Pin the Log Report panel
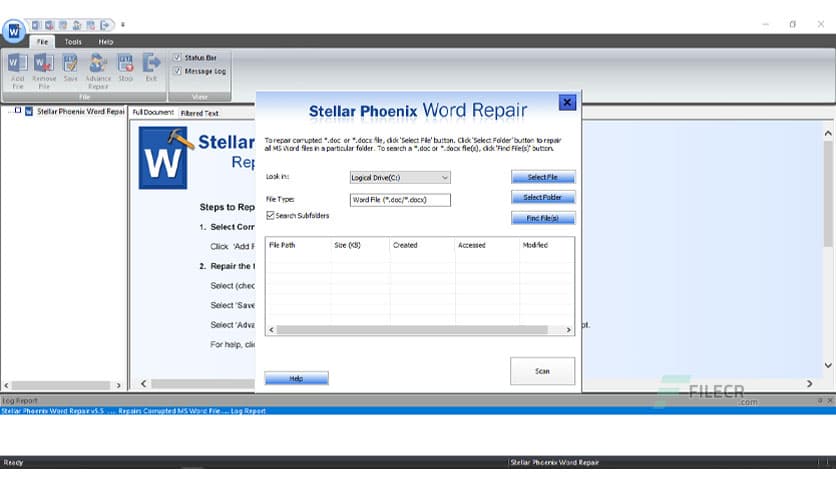Image resolution: width=836 pixels, height=484 pixels. 819,400
